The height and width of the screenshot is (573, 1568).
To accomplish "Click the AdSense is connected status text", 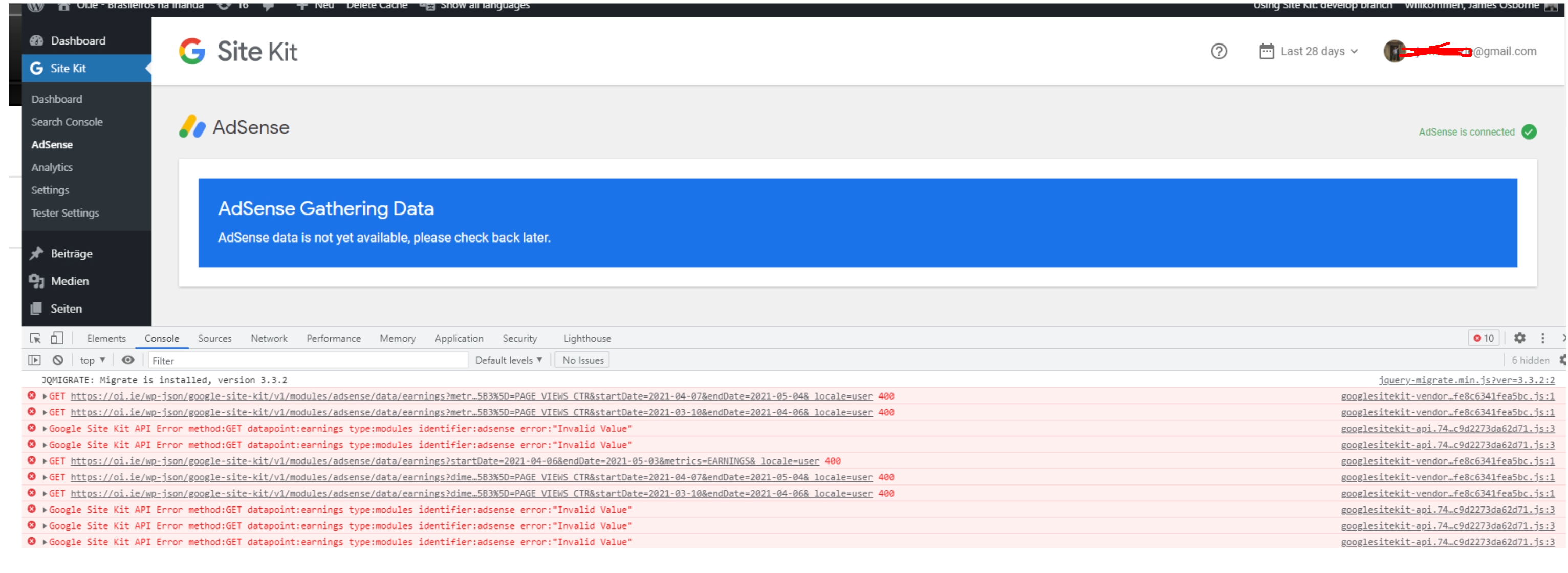I will [x=1466, y=132].
